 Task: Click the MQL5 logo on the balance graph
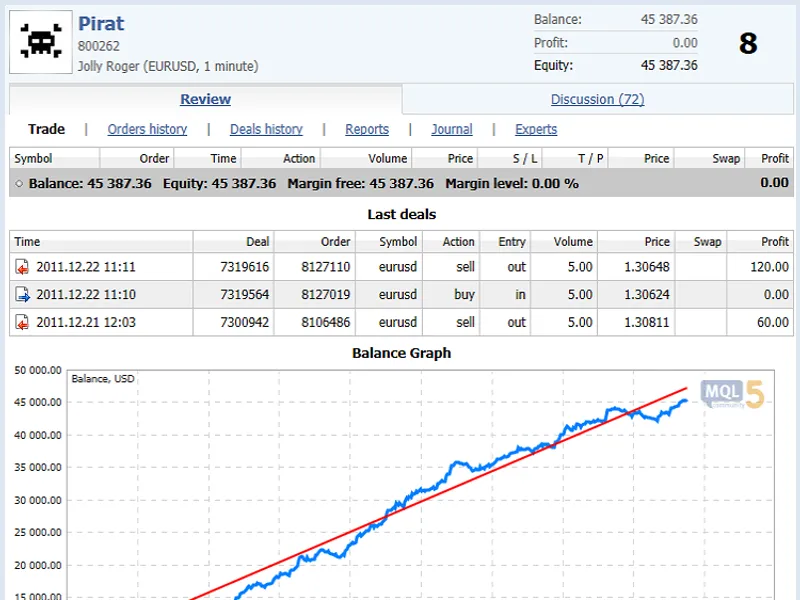732,394
